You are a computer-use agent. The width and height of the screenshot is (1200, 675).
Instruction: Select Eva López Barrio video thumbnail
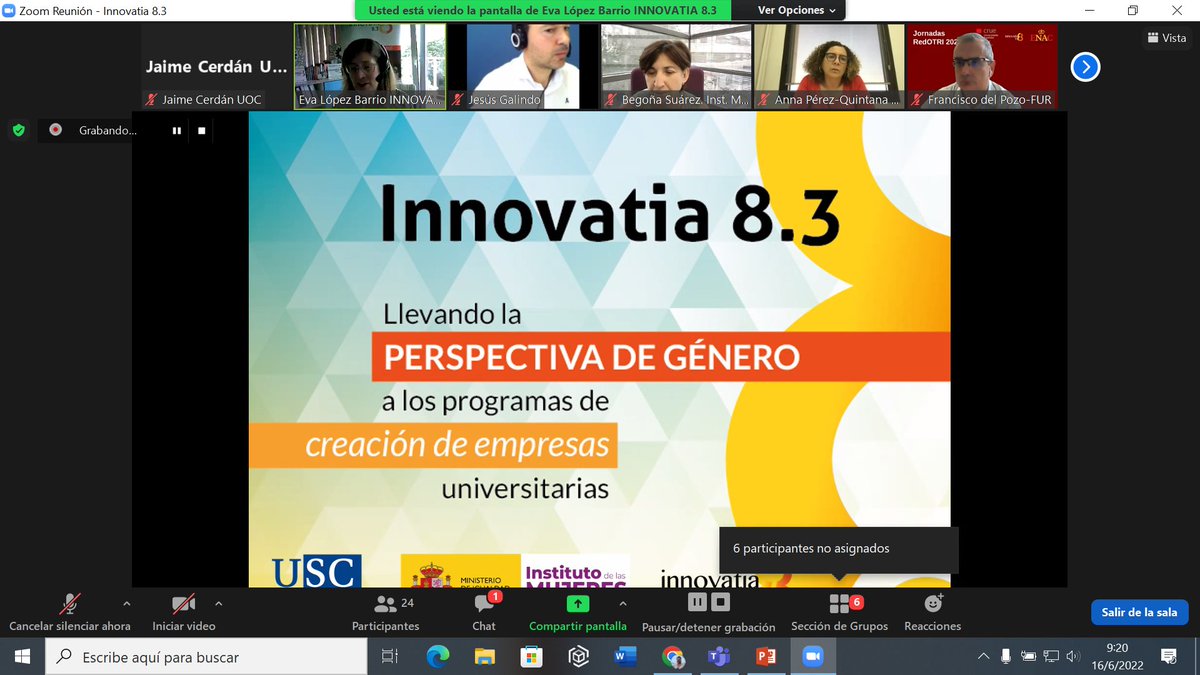click(370, 66)
